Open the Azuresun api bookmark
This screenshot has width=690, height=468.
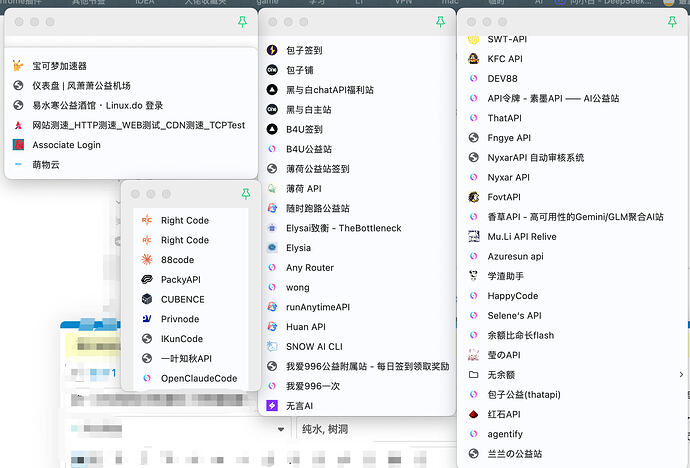click(515, 256)
